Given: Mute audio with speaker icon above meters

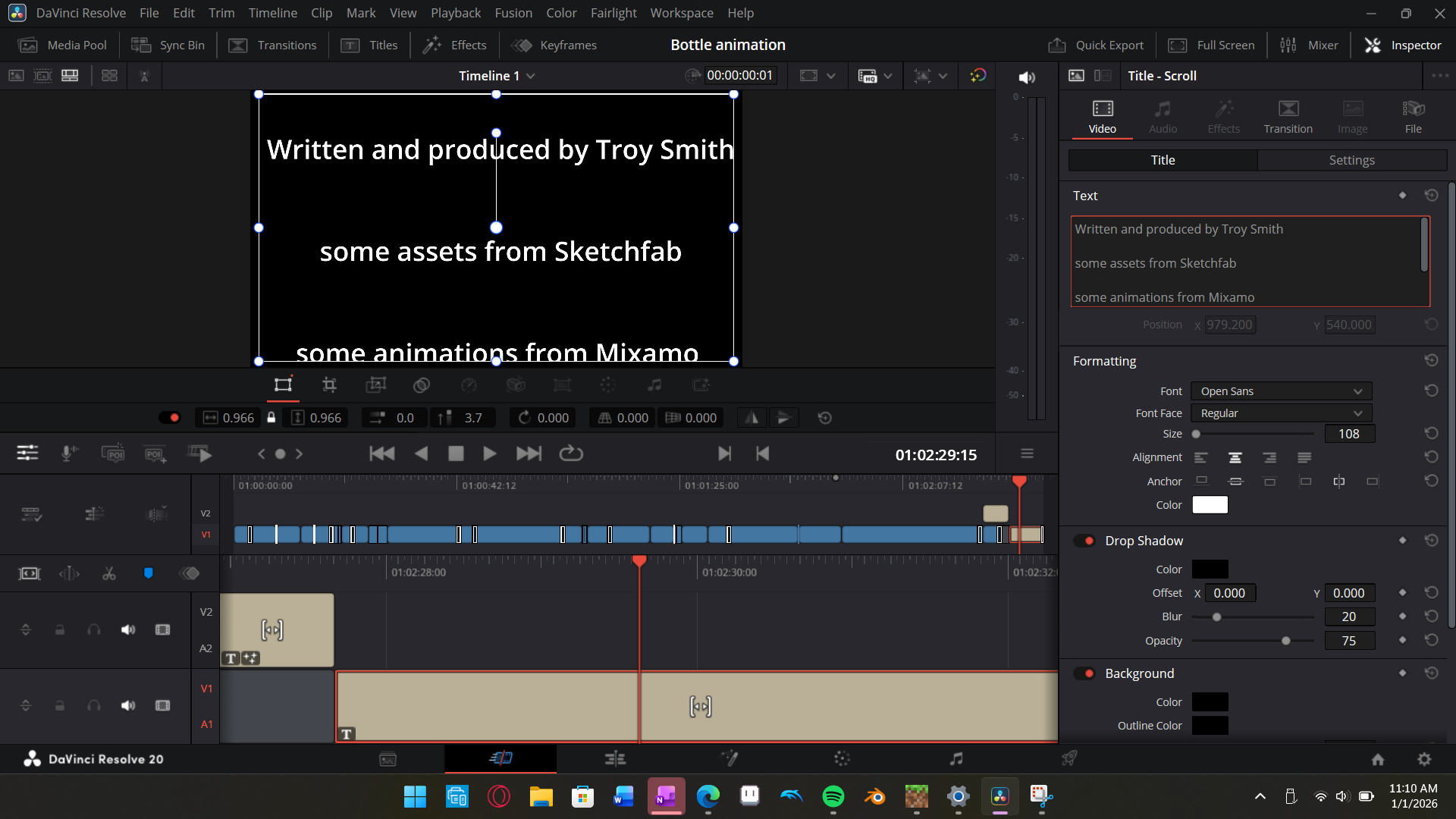Looking at the screenshot, I should point(1027,77).
